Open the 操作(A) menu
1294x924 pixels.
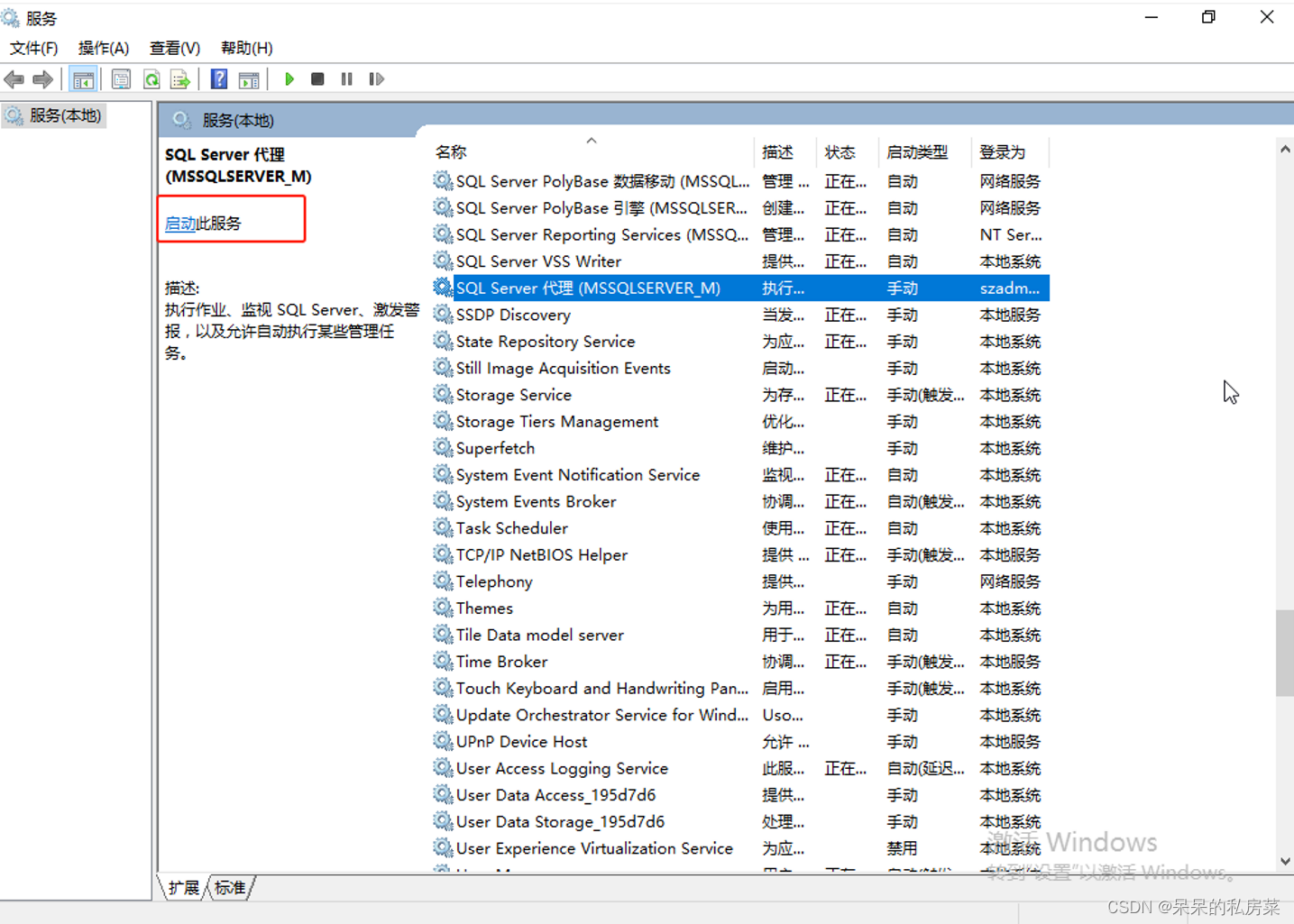point(104,48)
